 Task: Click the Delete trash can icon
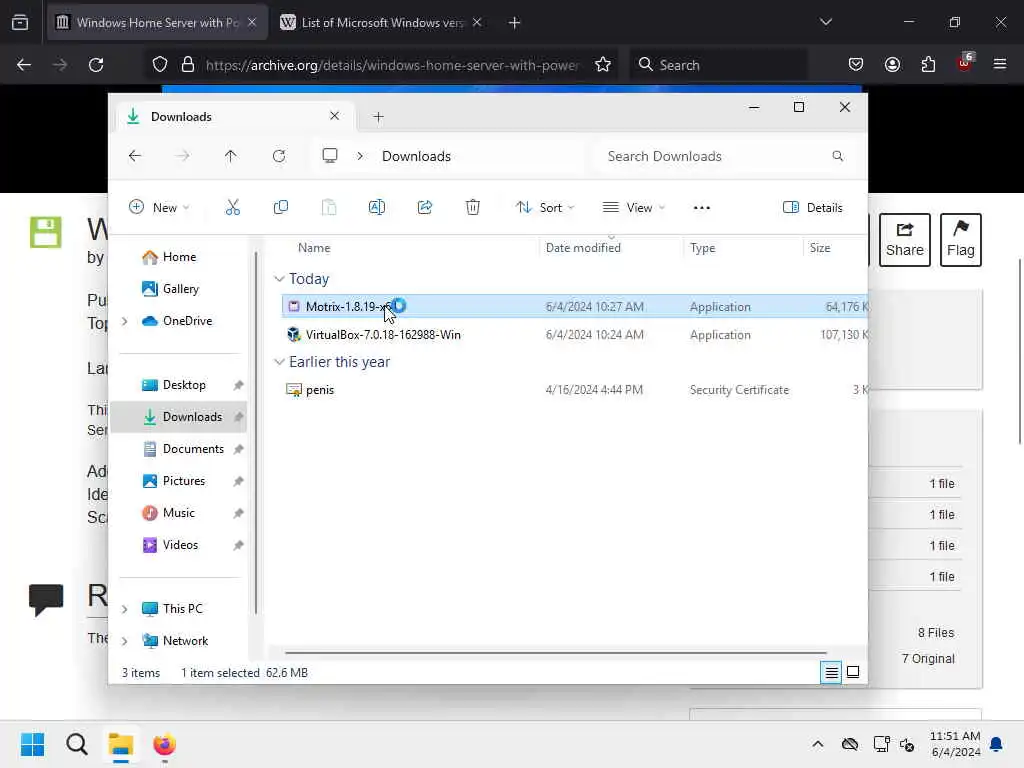tap(473, 208)
